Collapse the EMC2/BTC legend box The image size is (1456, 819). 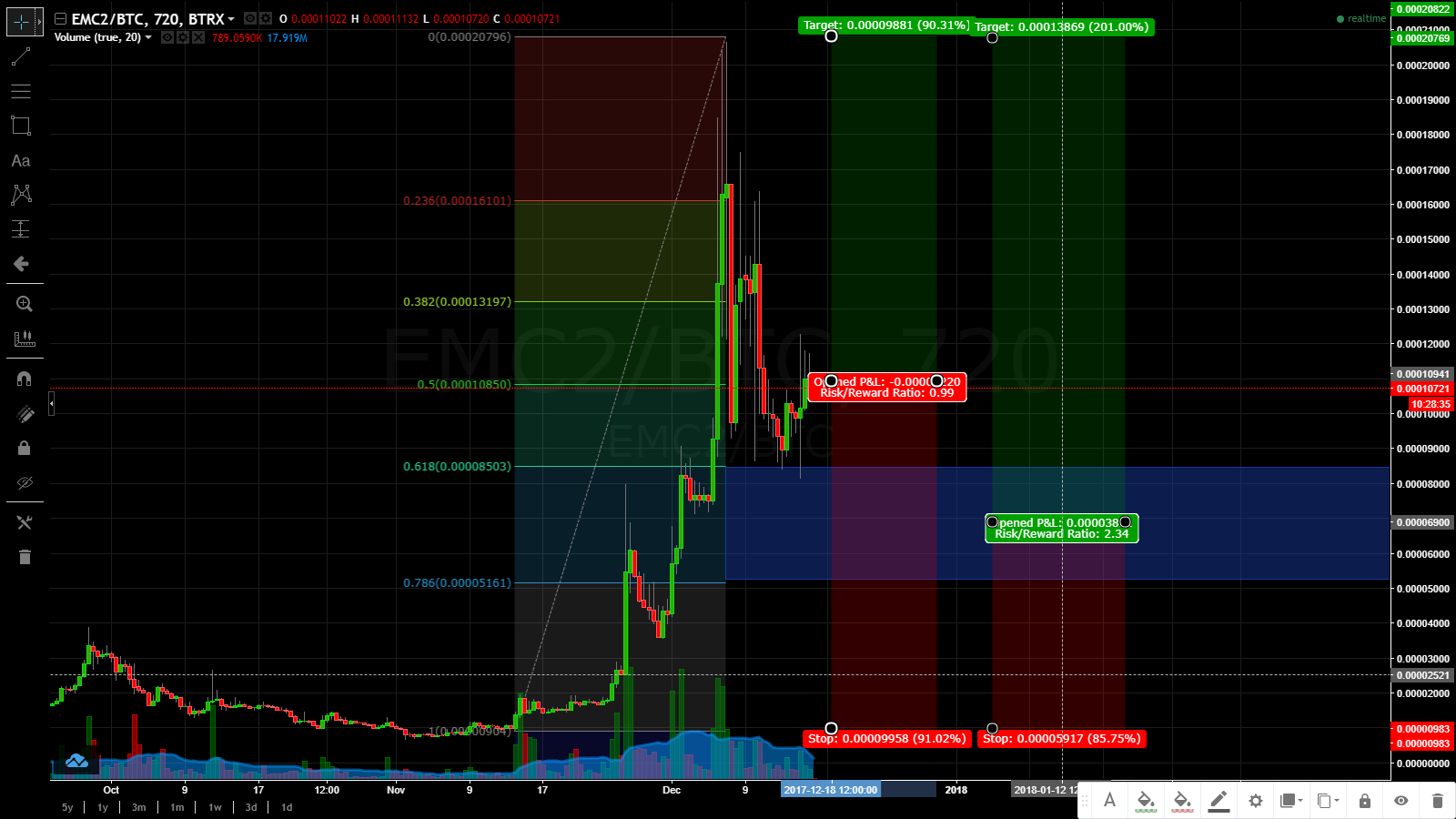60,18
